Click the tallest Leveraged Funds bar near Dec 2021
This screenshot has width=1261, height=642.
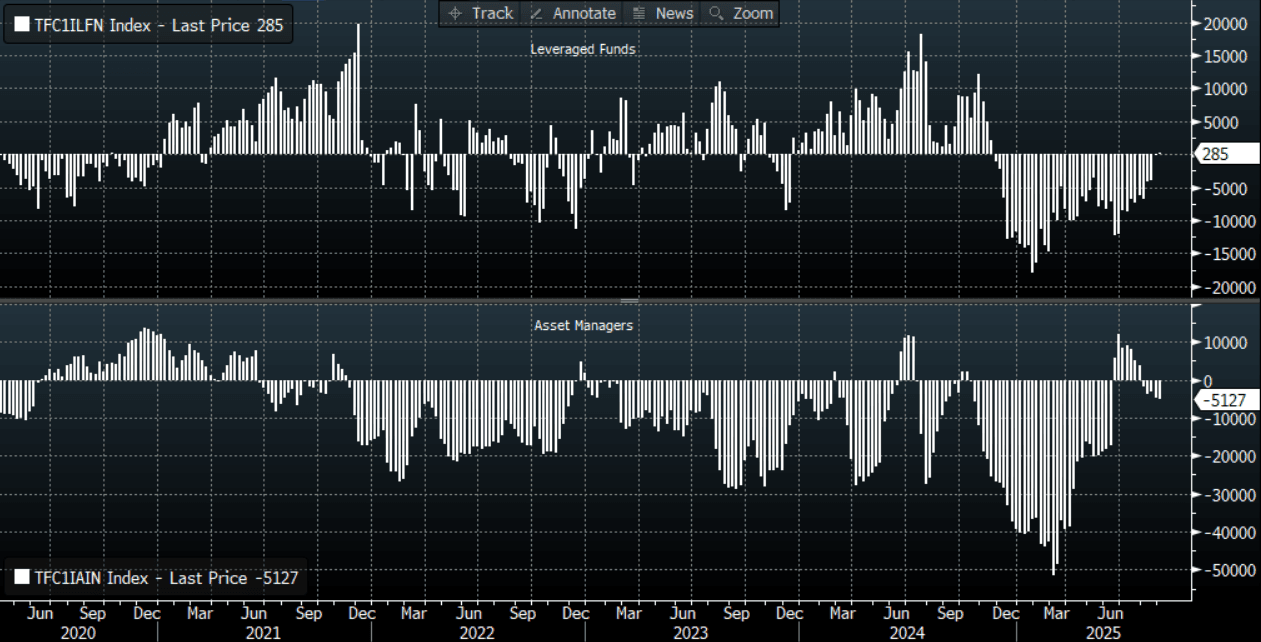coord(358,90)
